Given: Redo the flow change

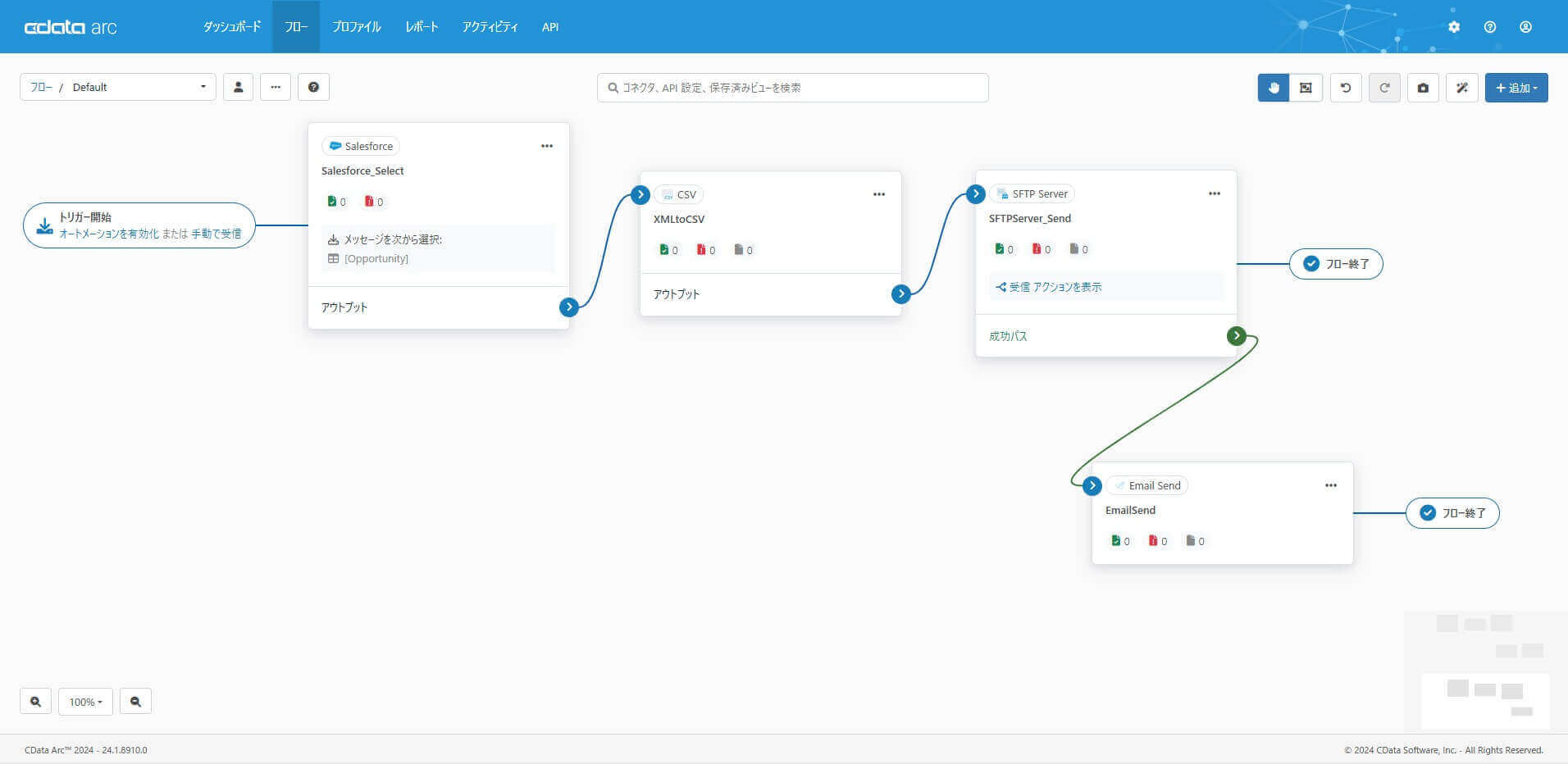Looking at the screenshot, I should (x=1384, y=88).
